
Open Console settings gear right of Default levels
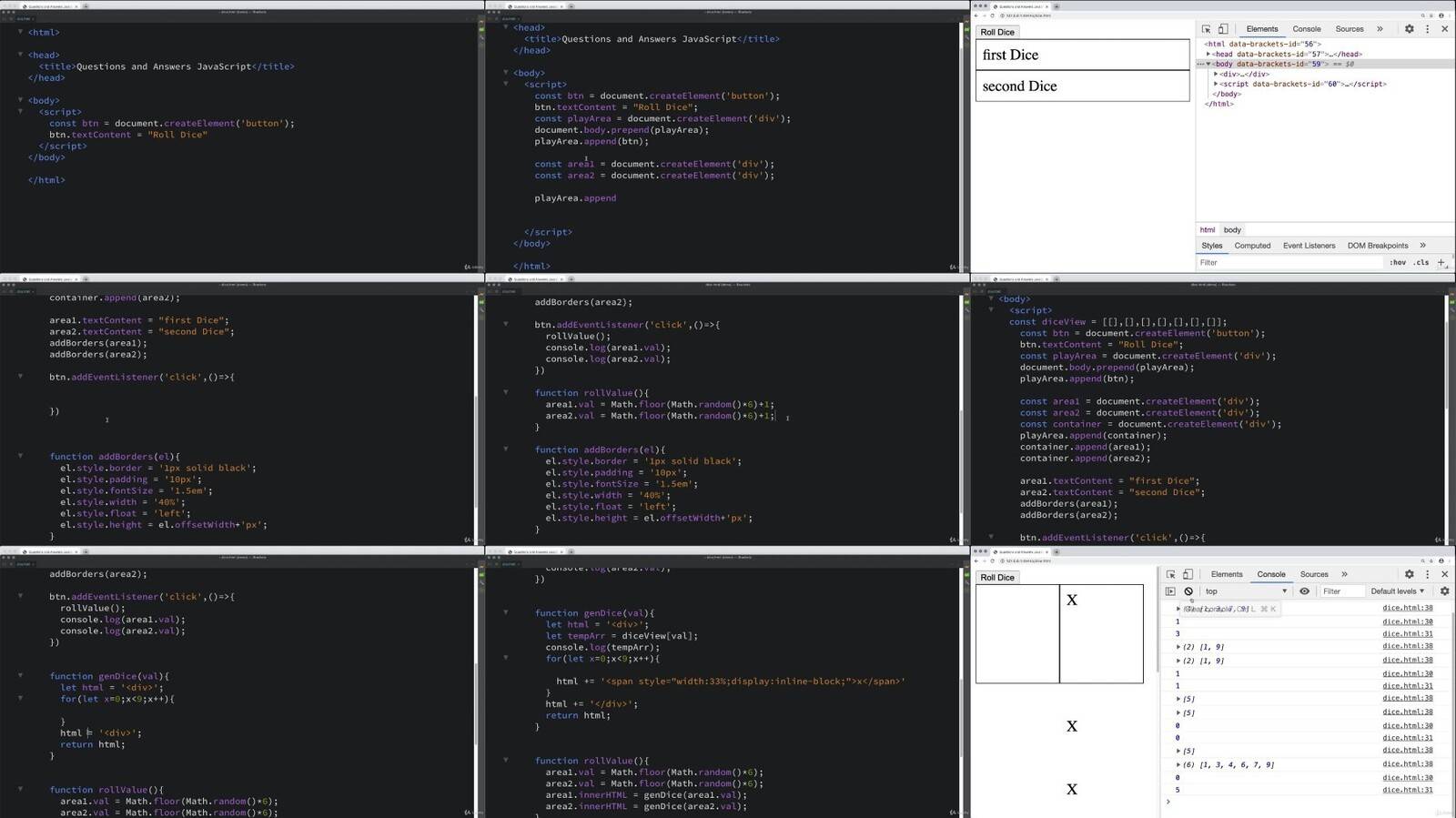pos(1444,591)
